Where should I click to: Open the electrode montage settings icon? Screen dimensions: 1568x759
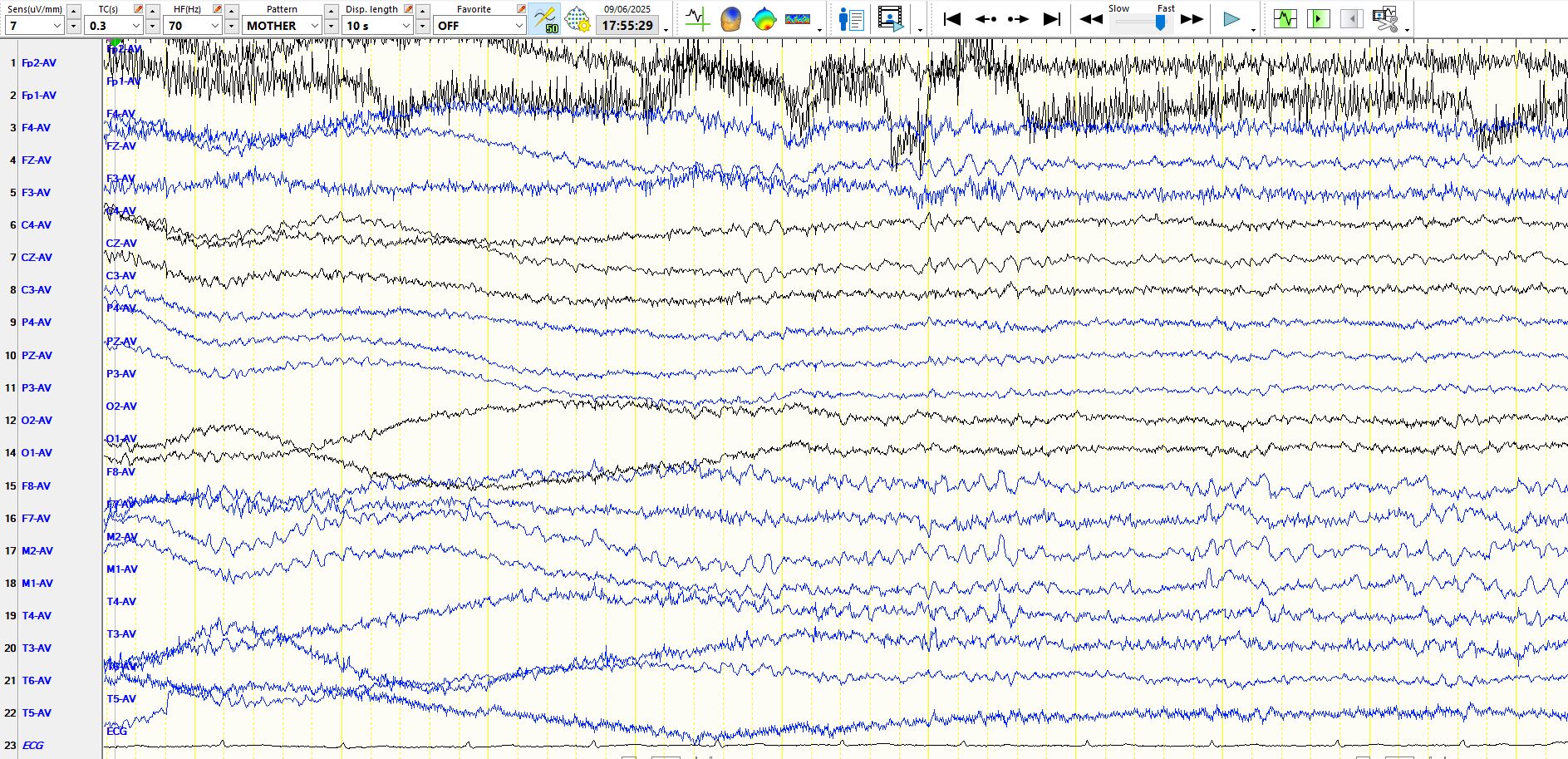click(x=577, y=18)
